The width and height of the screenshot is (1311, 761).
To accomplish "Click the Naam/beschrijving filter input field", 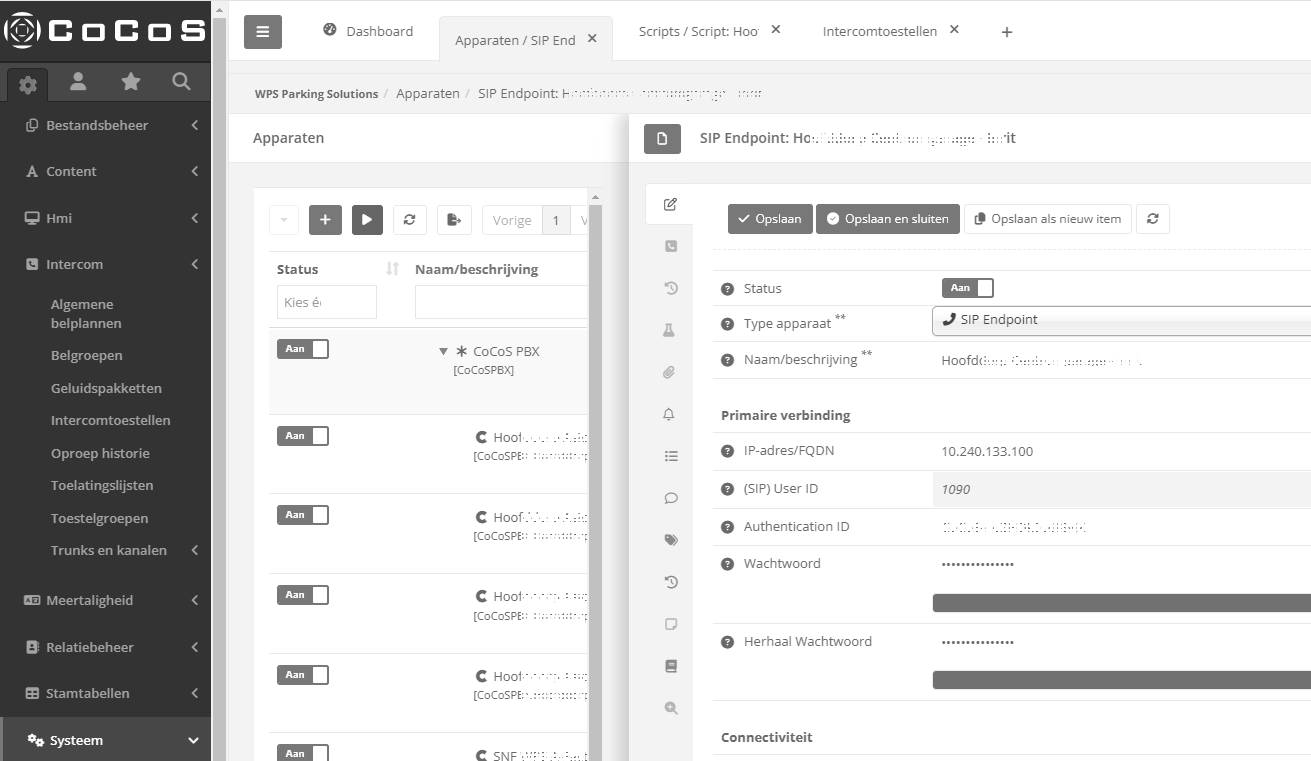I will pos(500,302).
